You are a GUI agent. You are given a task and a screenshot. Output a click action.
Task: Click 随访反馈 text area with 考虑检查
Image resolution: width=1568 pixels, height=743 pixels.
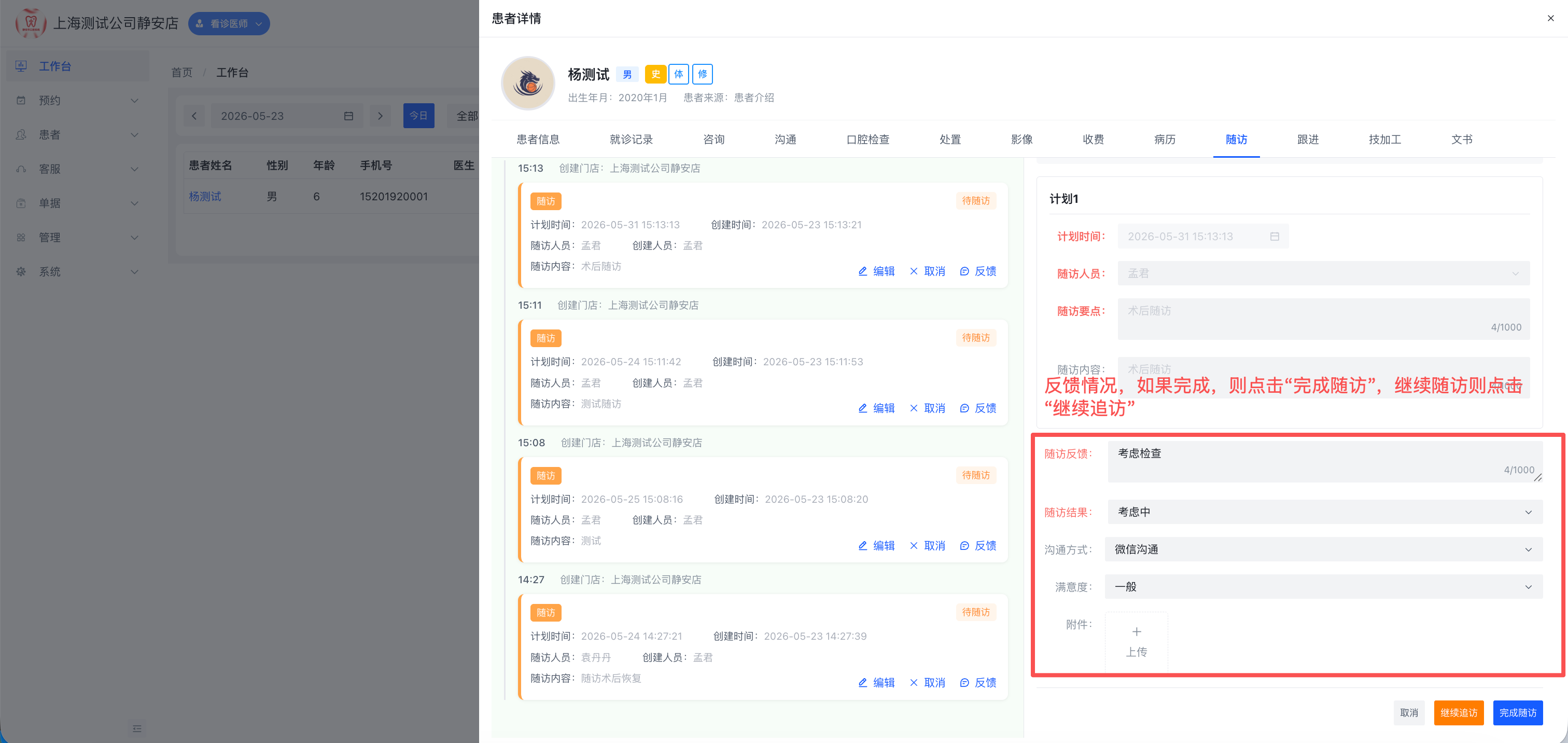pyautogui.click(x=1324, y=461)
